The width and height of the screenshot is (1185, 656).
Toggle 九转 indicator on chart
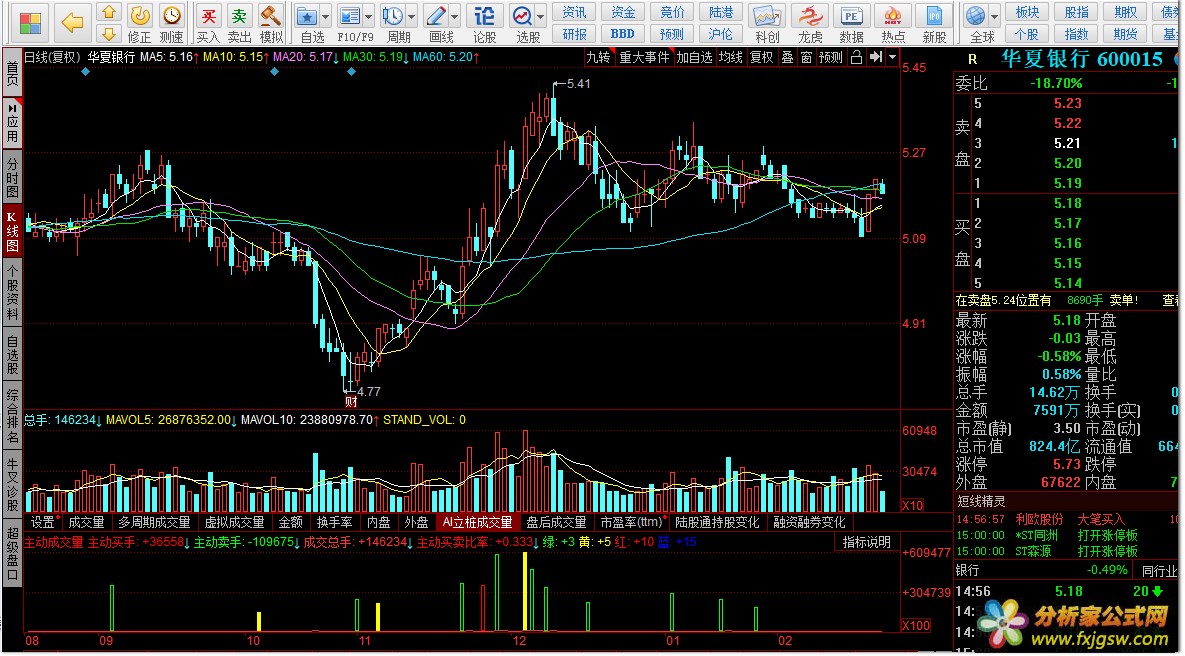[599, 57]
